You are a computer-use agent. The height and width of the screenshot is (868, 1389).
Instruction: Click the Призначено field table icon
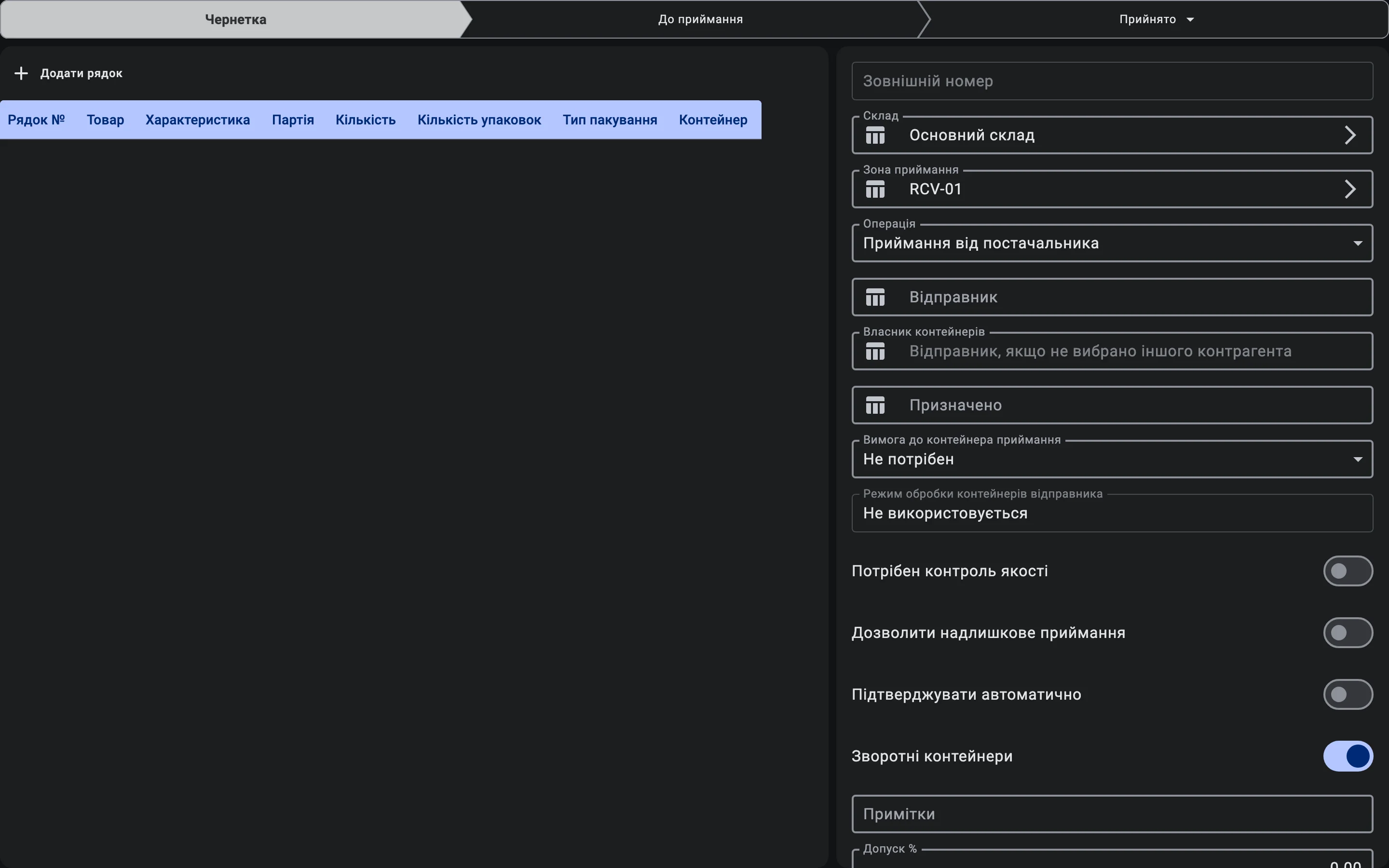click(875, 405)
